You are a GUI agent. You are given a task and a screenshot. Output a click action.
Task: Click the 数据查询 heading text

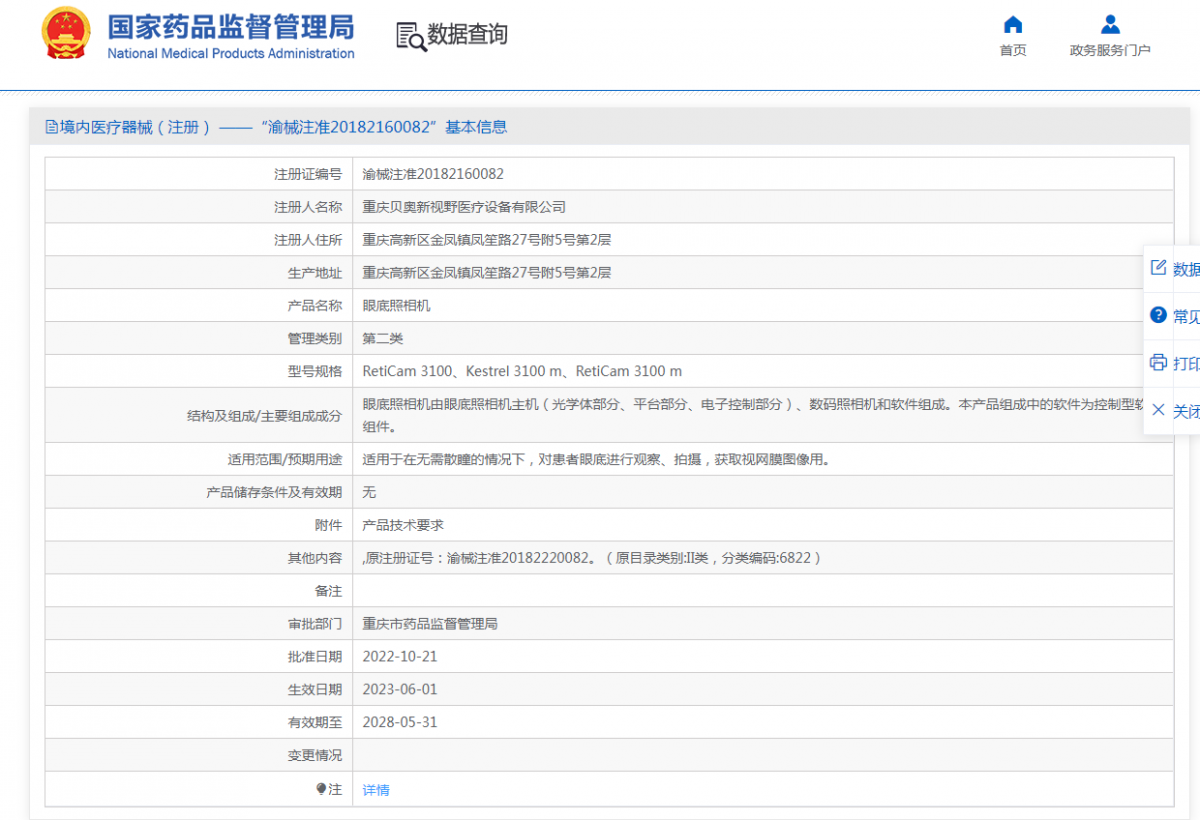[468, 35]
